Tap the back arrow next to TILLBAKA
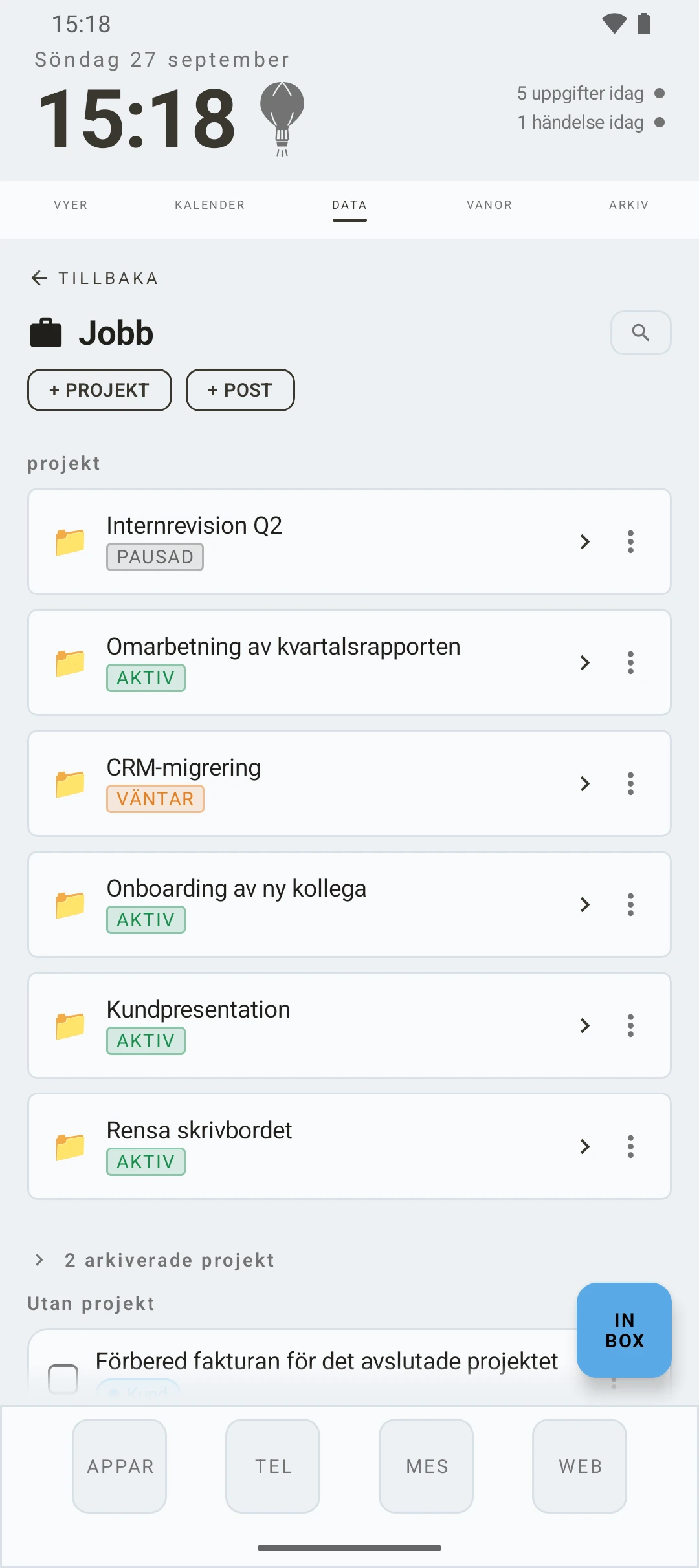 tap(39, 278)
